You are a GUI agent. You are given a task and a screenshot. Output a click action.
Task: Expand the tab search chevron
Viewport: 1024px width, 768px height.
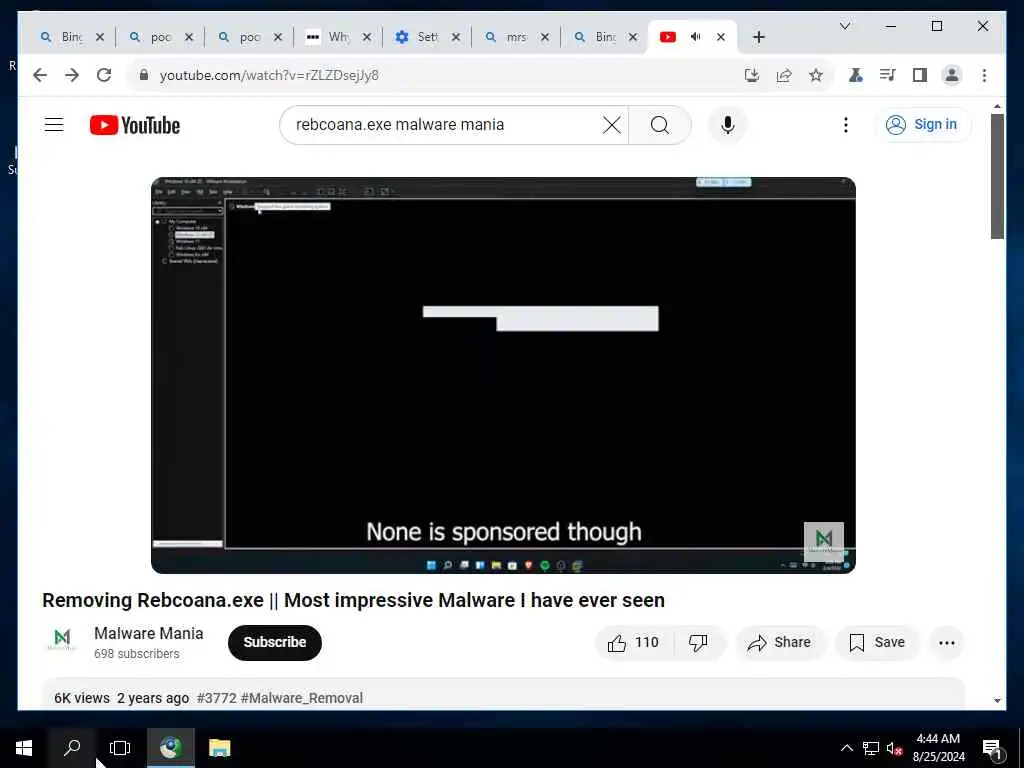click(x=844, y=26)
